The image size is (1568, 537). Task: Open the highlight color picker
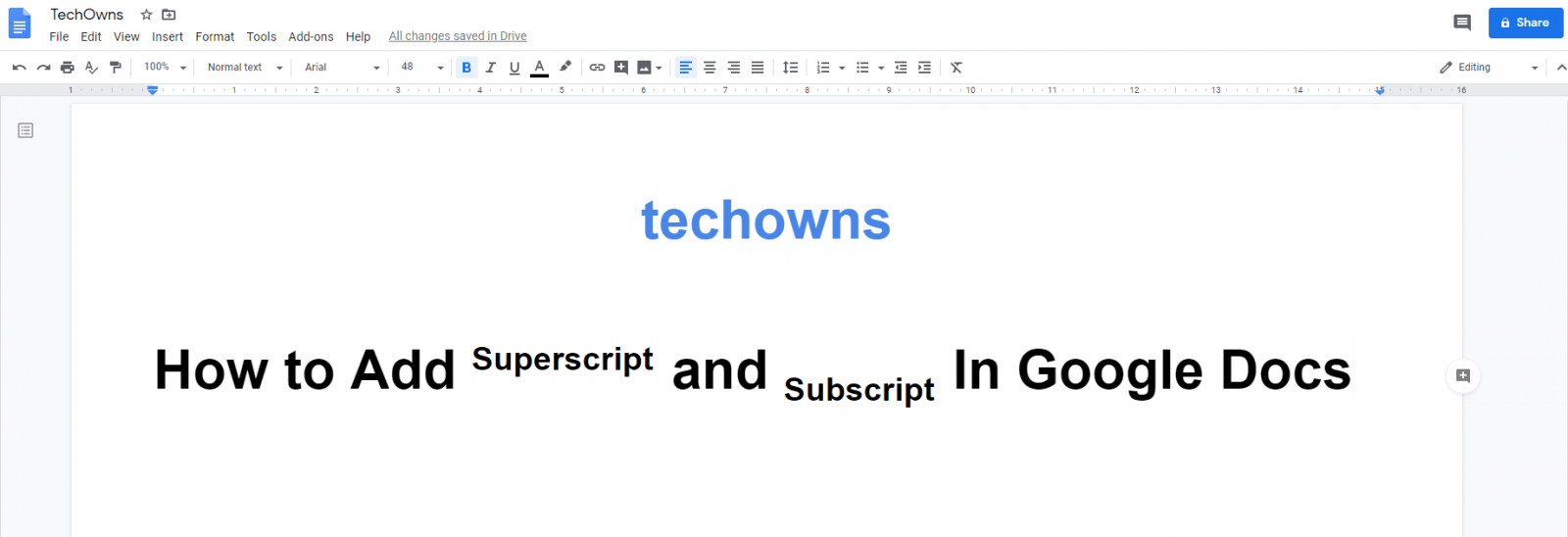point(564,68)
